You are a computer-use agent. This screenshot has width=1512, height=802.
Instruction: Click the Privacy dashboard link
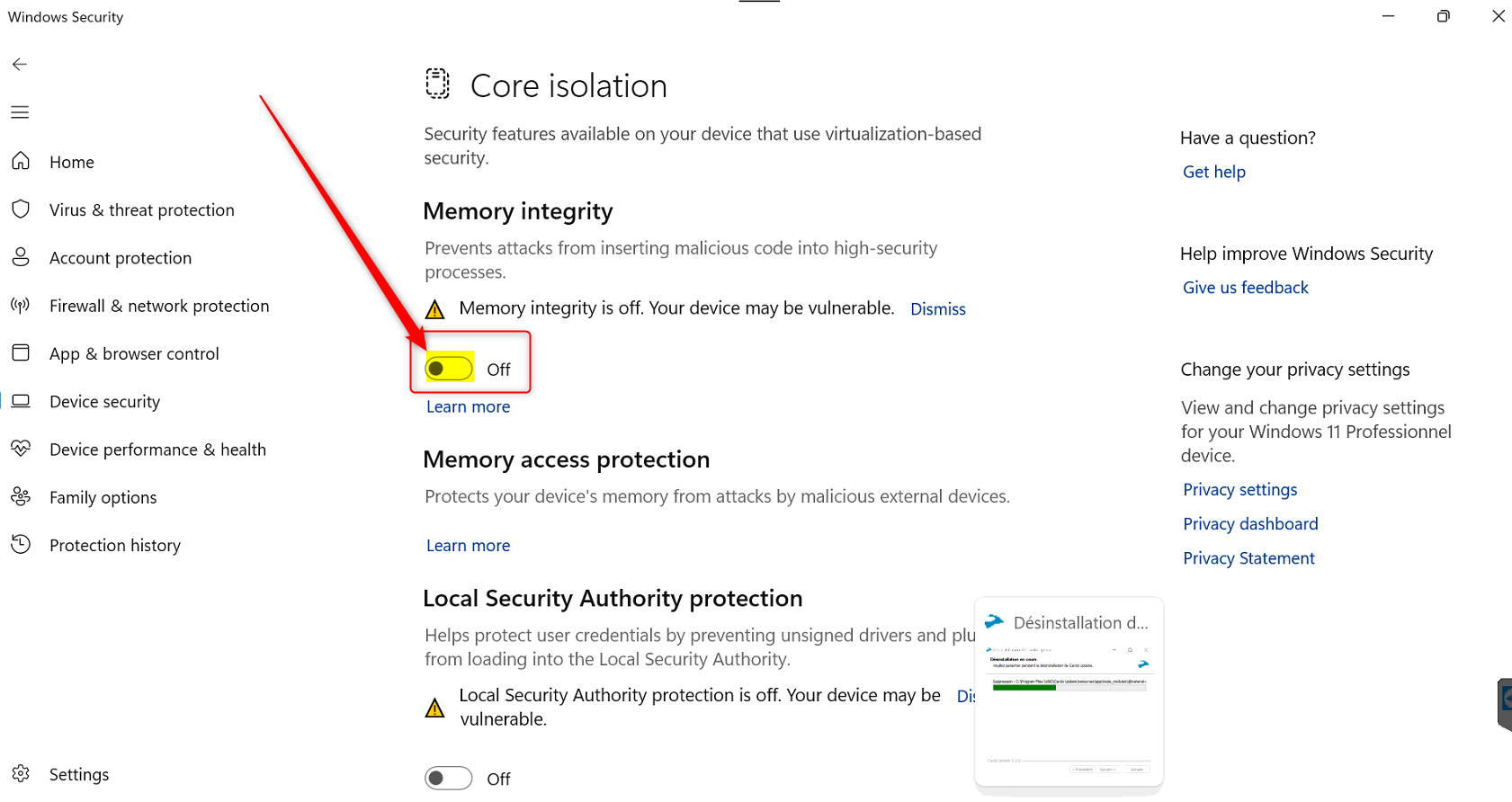(x=1249, y=524)
